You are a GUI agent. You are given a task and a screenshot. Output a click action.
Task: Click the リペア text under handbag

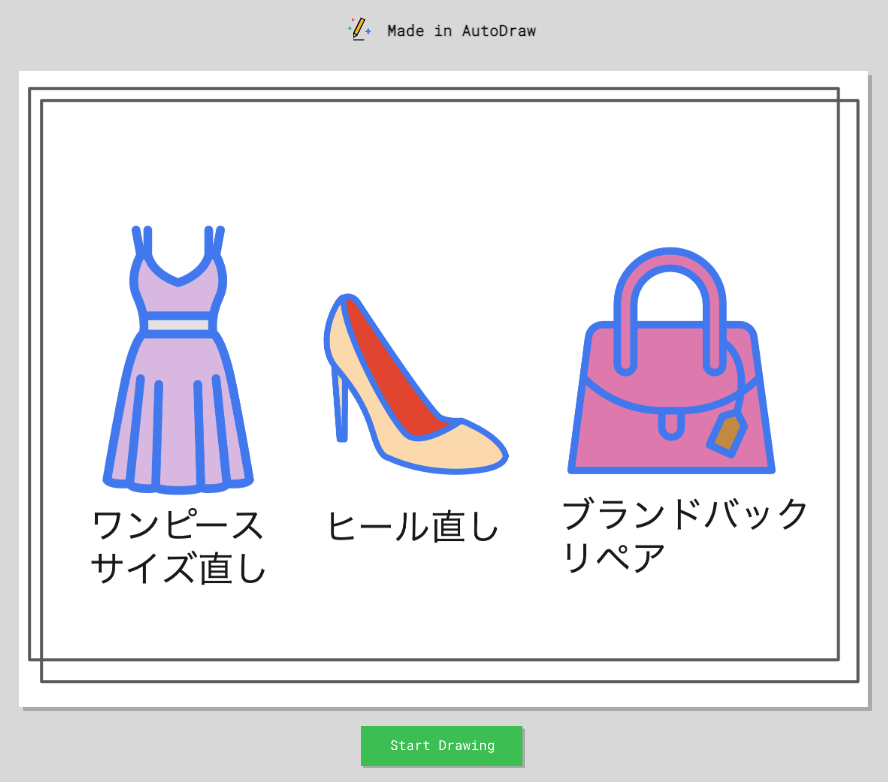[x=613, y=557]
